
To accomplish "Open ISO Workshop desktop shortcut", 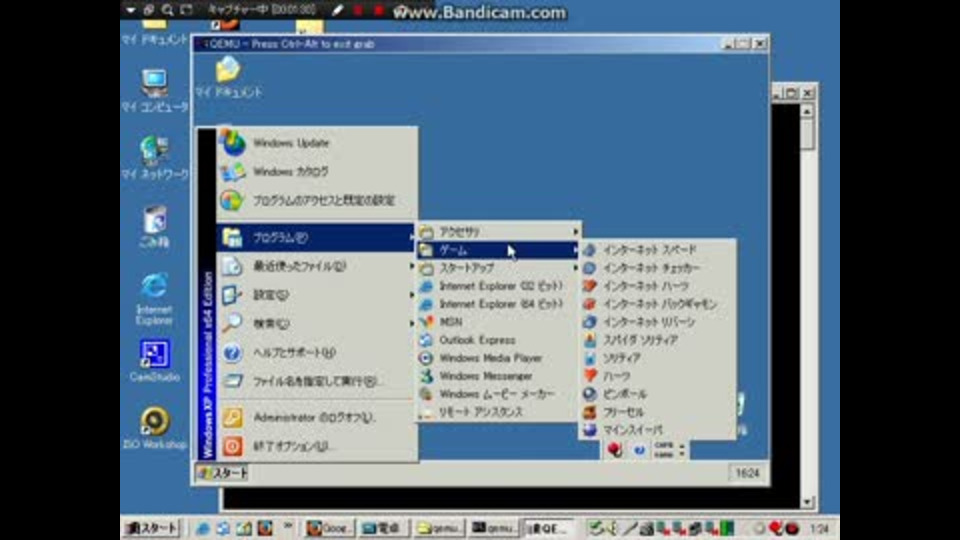I will pyautogui.click(x=154, y=429).
